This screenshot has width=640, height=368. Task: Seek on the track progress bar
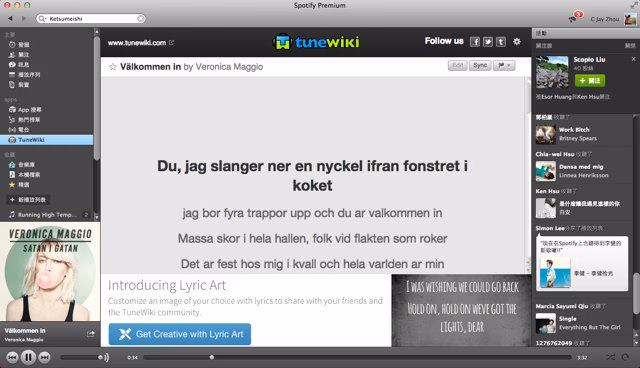[x=357, y=357]
